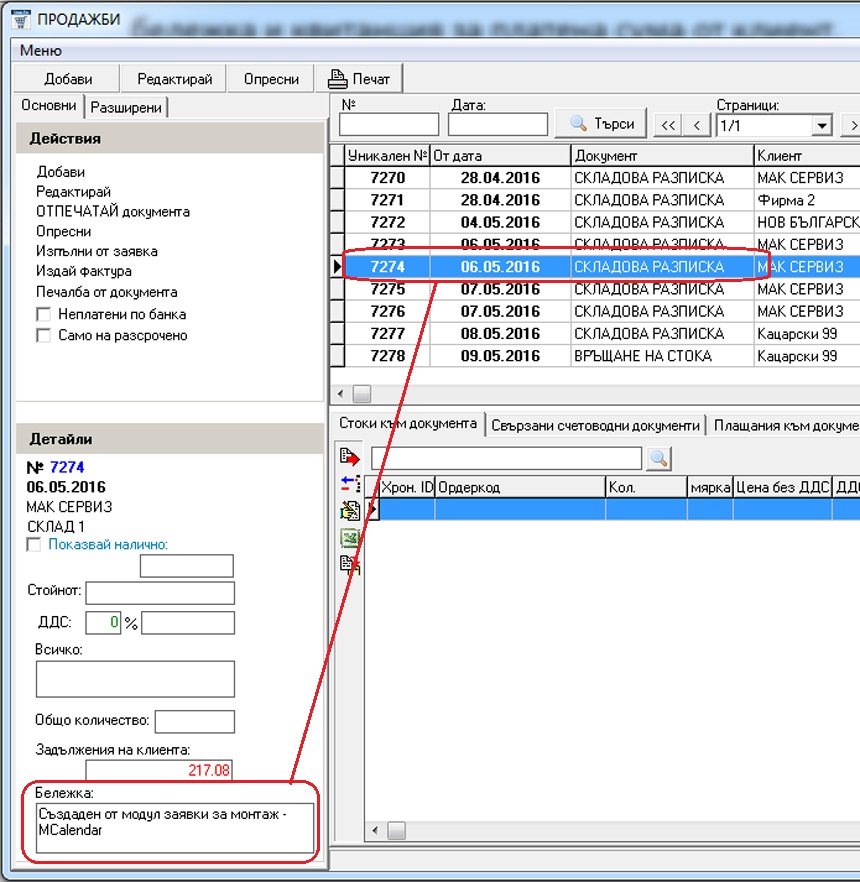Open the Страници page dropdown

point(822,125)
